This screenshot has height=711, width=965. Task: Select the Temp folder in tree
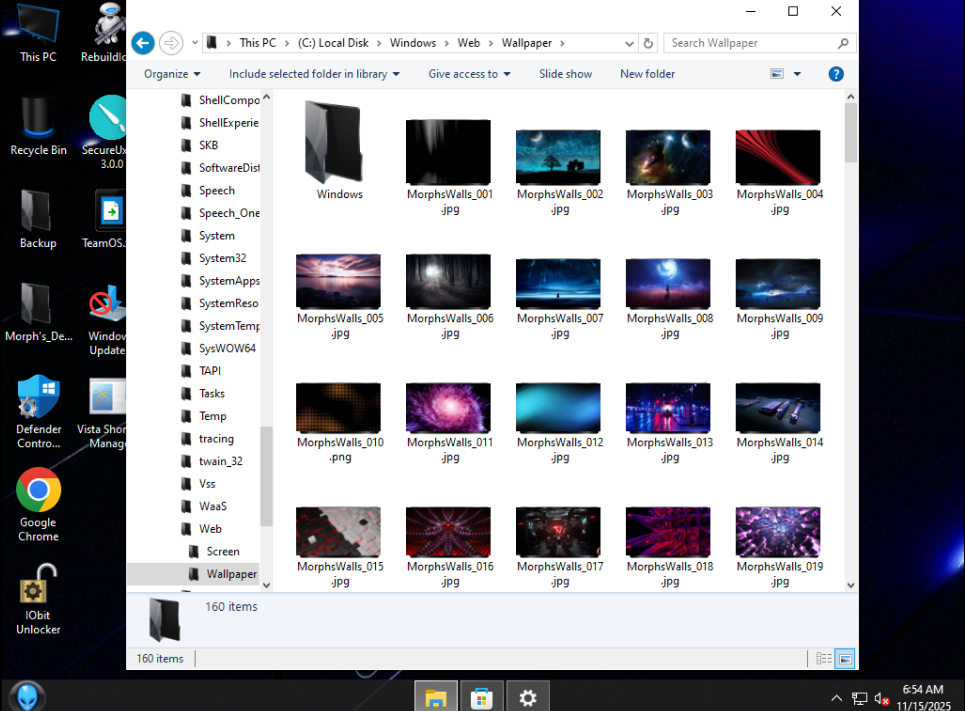212,416
